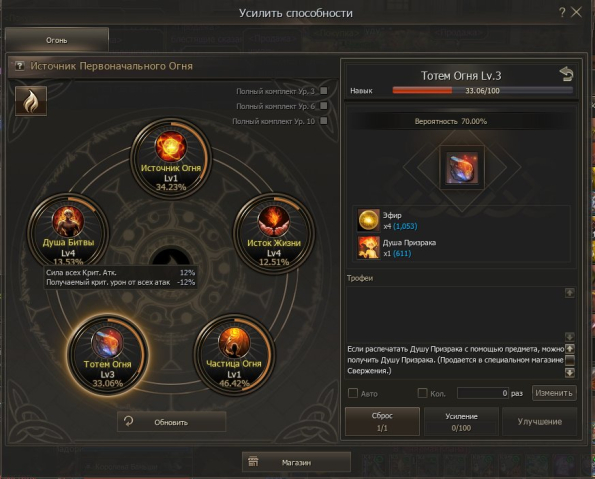Click the description text scroll-up arrow
This screenshot has width=595, height=479.
(570, 348)
